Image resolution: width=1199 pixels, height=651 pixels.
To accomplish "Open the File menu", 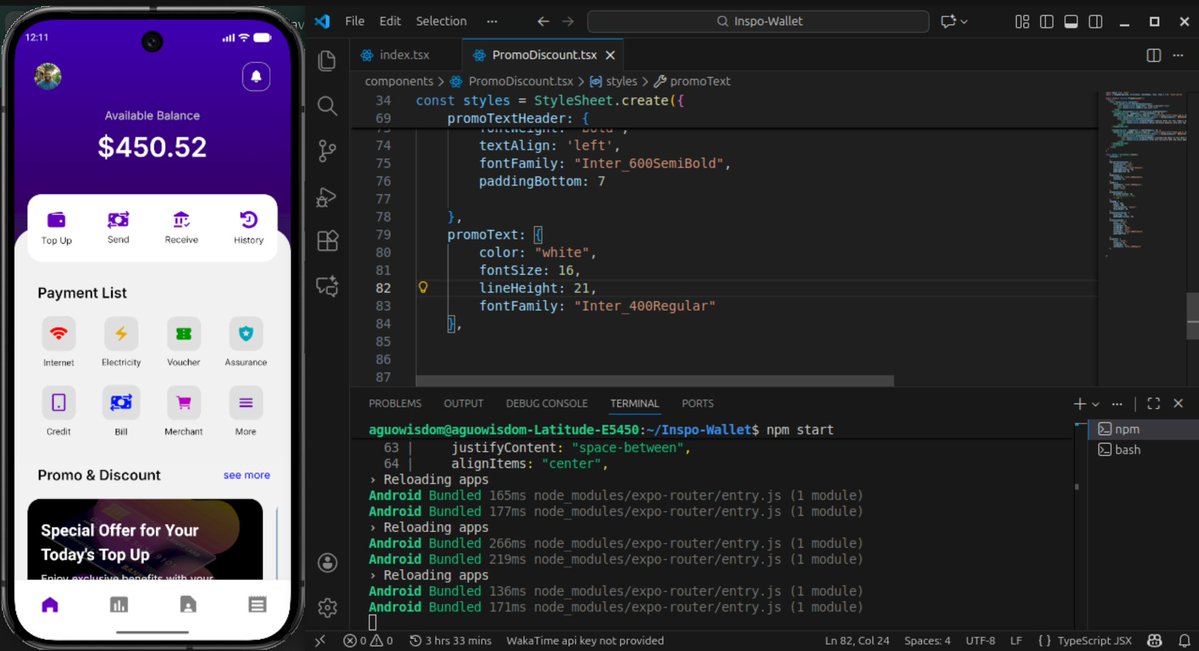I will point(355,21).
